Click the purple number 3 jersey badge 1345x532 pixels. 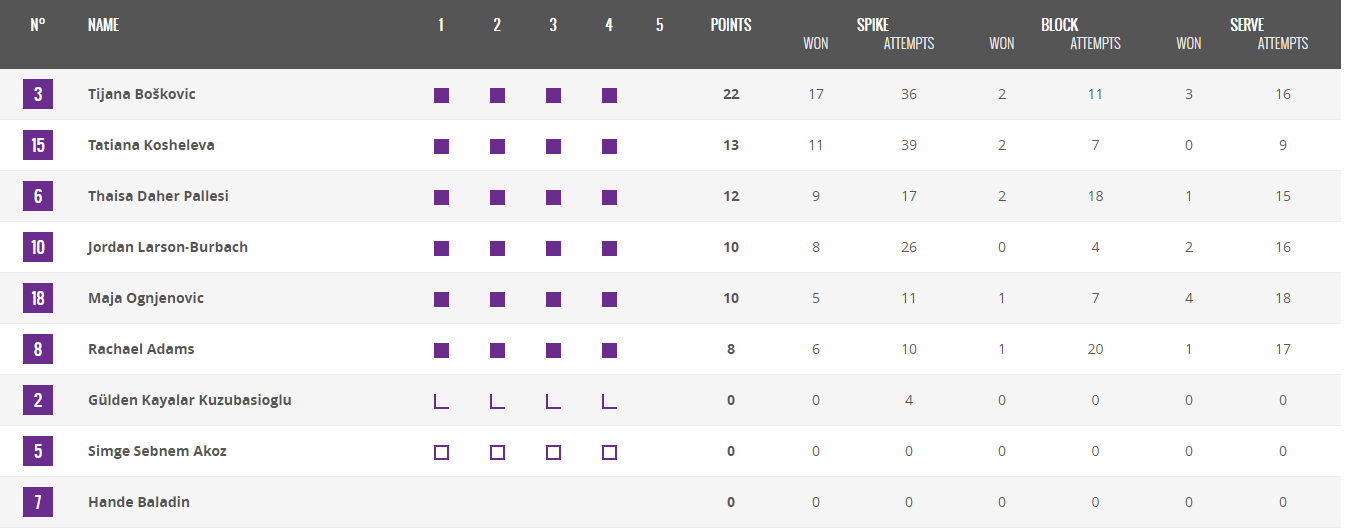pyautogui.click(x=38, y=95)
